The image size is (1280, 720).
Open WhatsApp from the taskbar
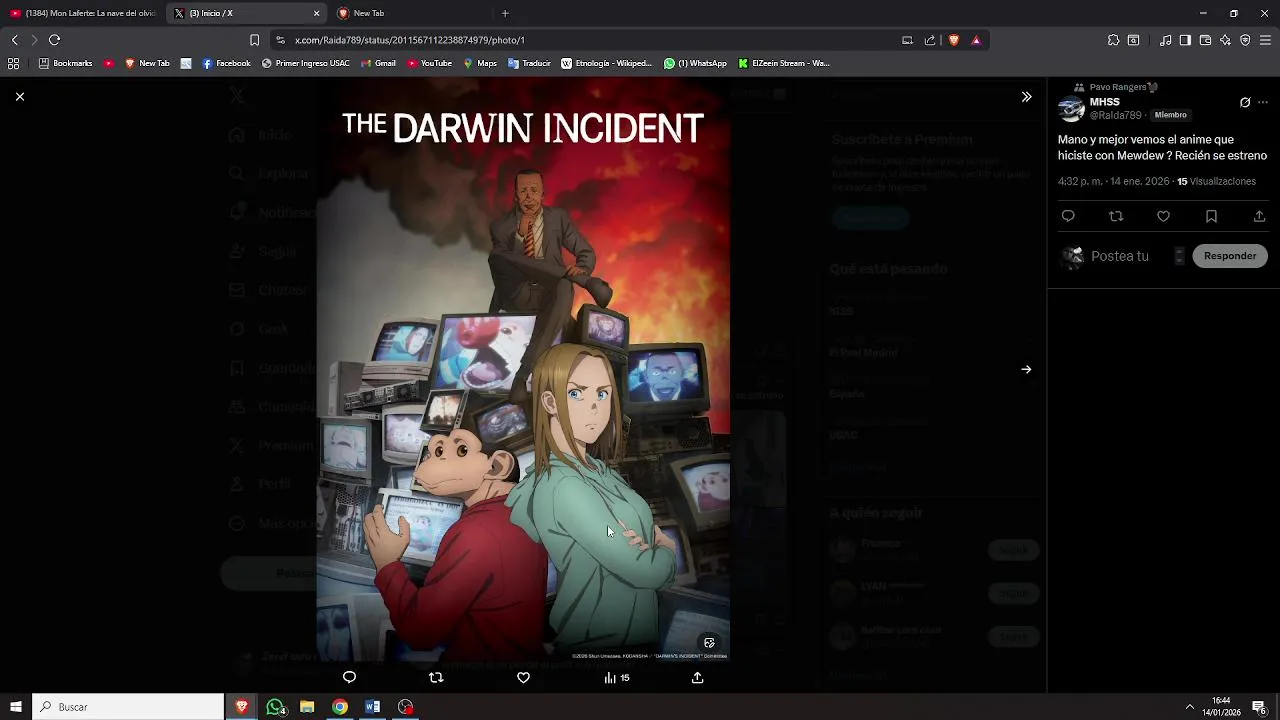pos(275,707)
